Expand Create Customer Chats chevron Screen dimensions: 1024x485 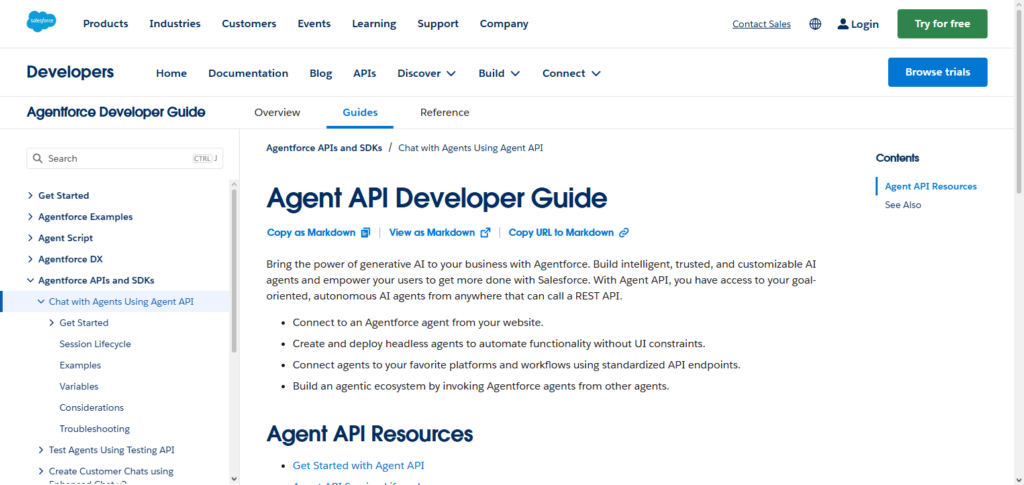pyautogui.click(x=40, y=471)
